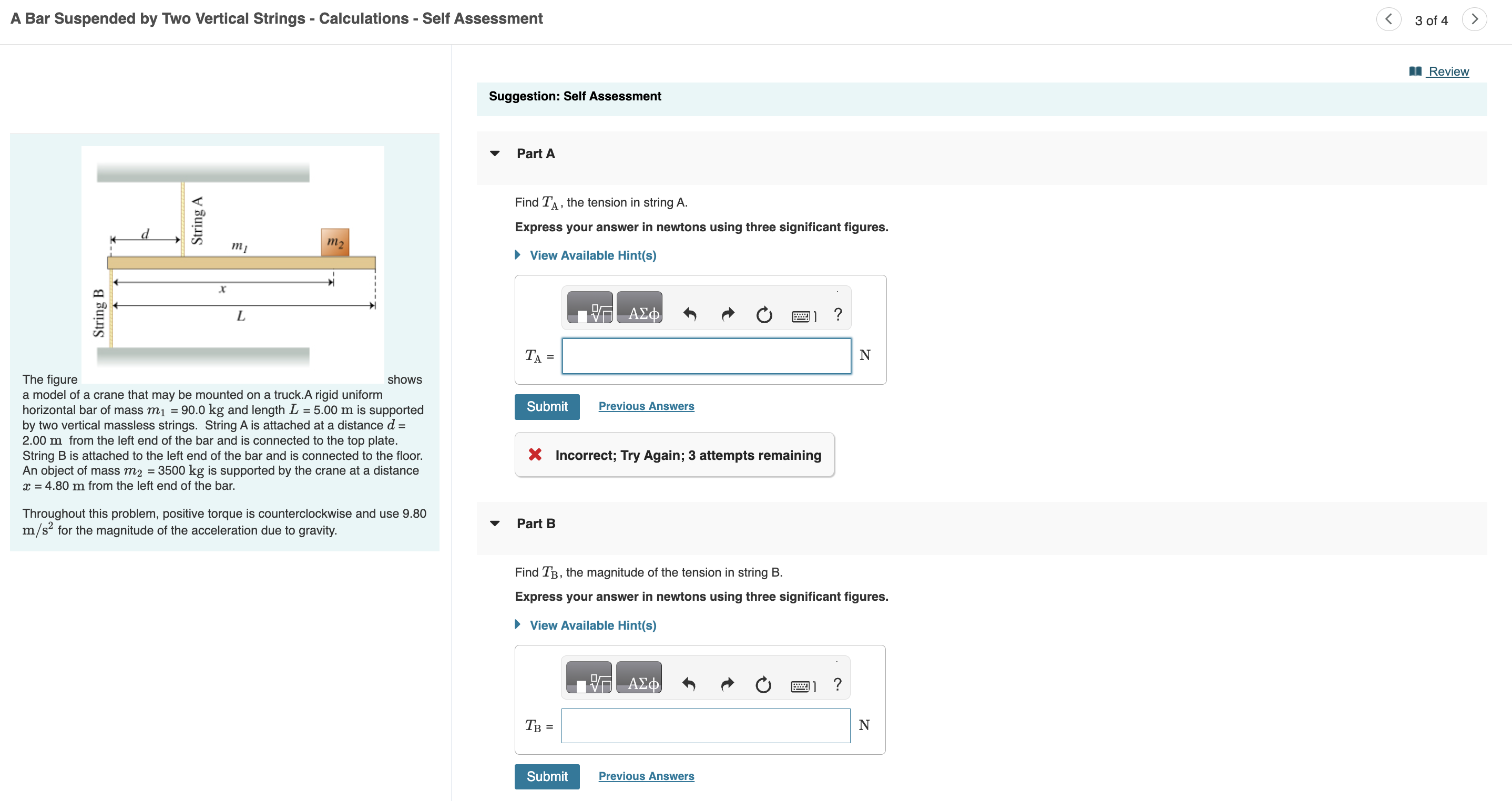
Task: Collapse the Part A section
Action: click(x=495, y=154)
